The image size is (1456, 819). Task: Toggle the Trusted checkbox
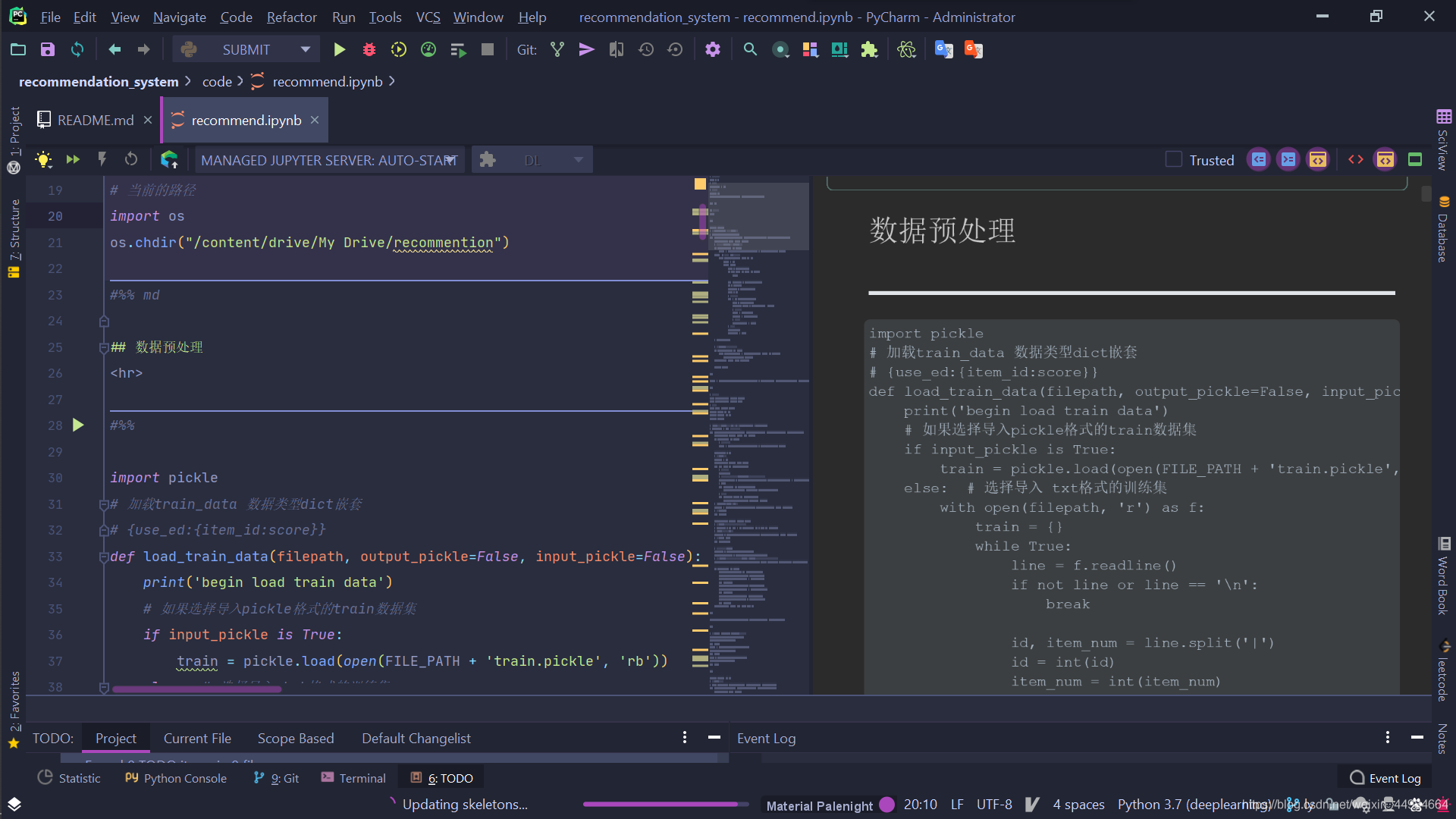[1173, 159]
